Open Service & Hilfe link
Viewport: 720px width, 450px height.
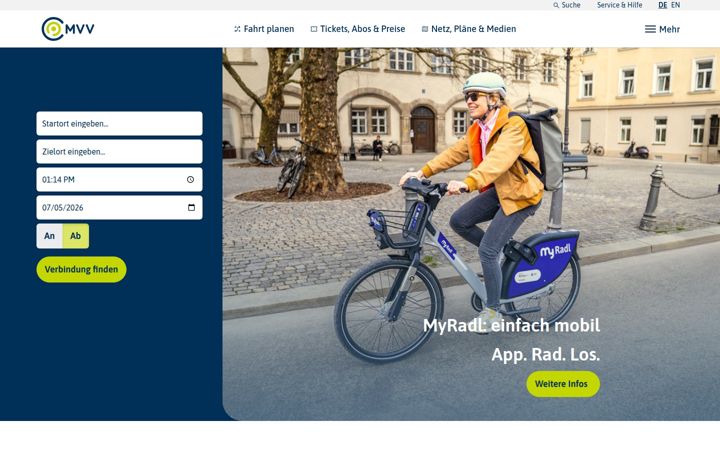tap(619, 5)
